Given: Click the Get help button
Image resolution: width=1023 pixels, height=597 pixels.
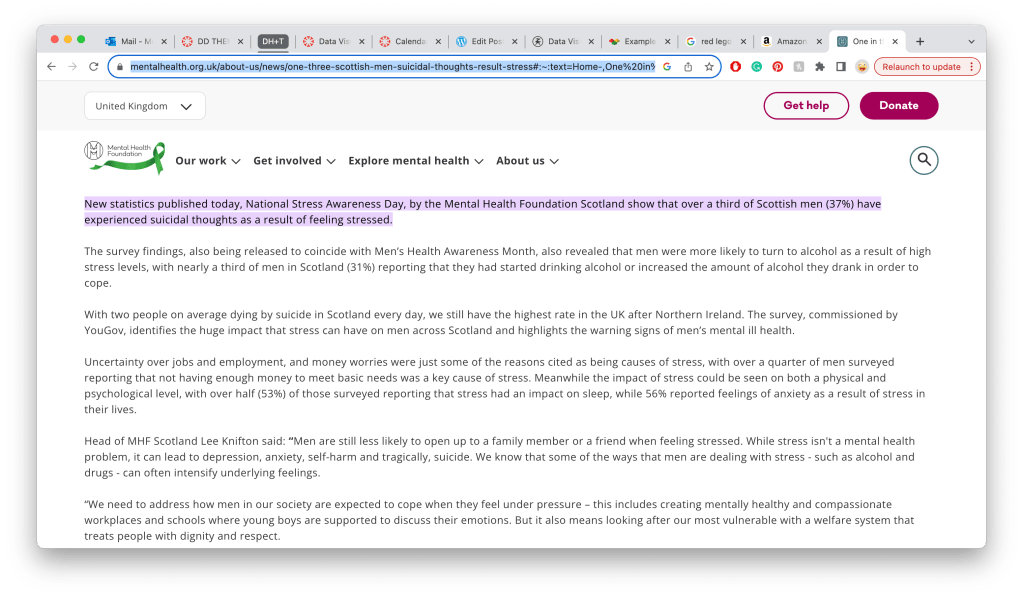Looking at the screenshot, I should [x=805, y=106].
